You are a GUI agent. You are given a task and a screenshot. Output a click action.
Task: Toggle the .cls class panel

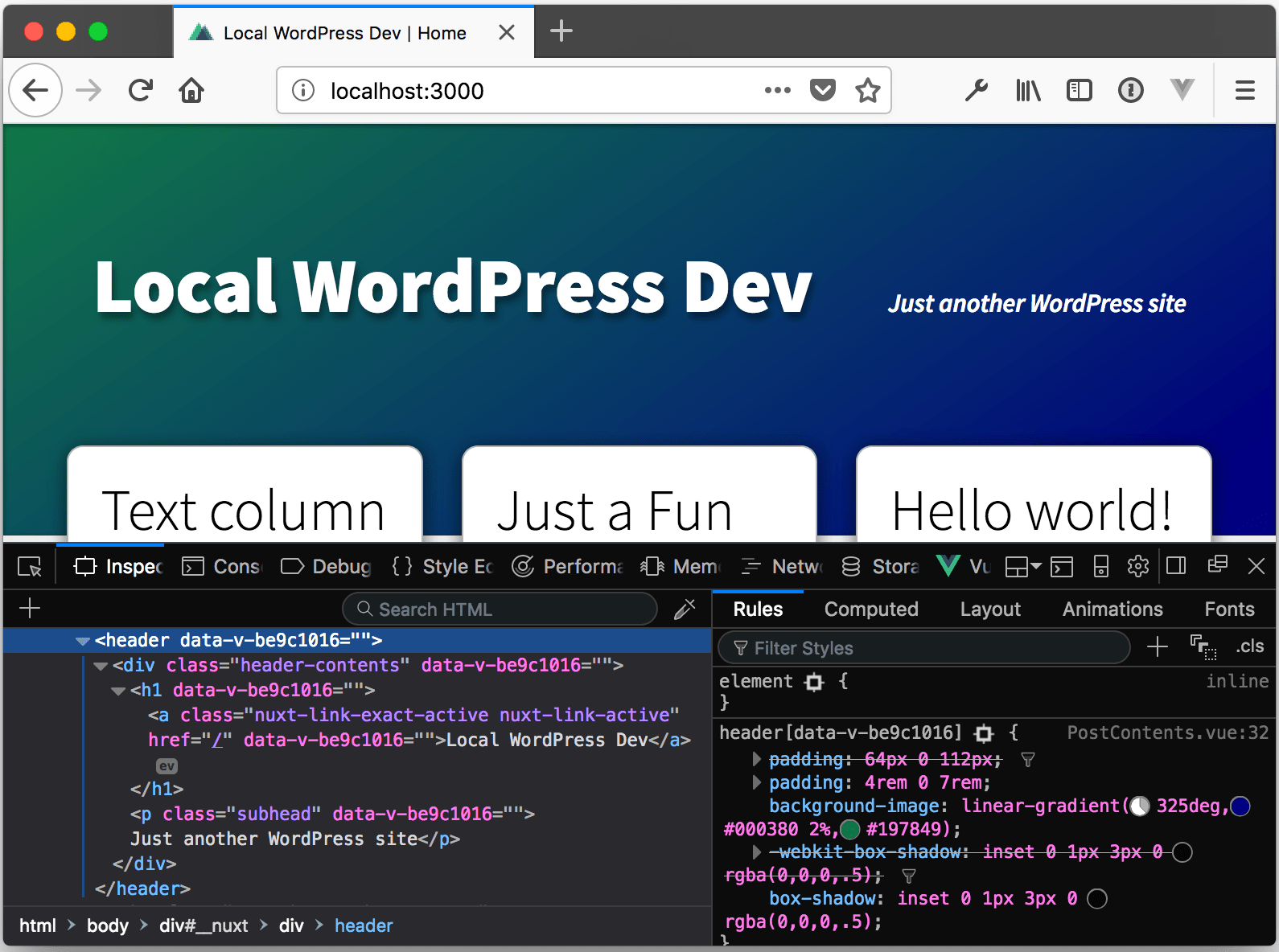coord(1249,646)
